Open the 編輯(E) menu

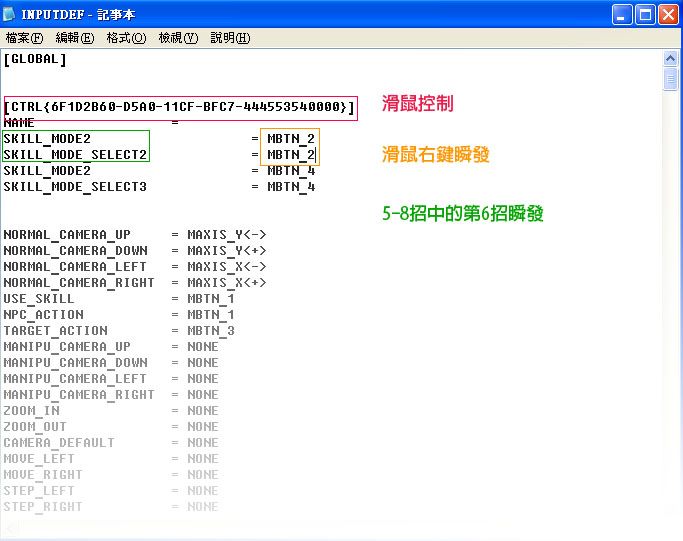(x=75, y=38)
